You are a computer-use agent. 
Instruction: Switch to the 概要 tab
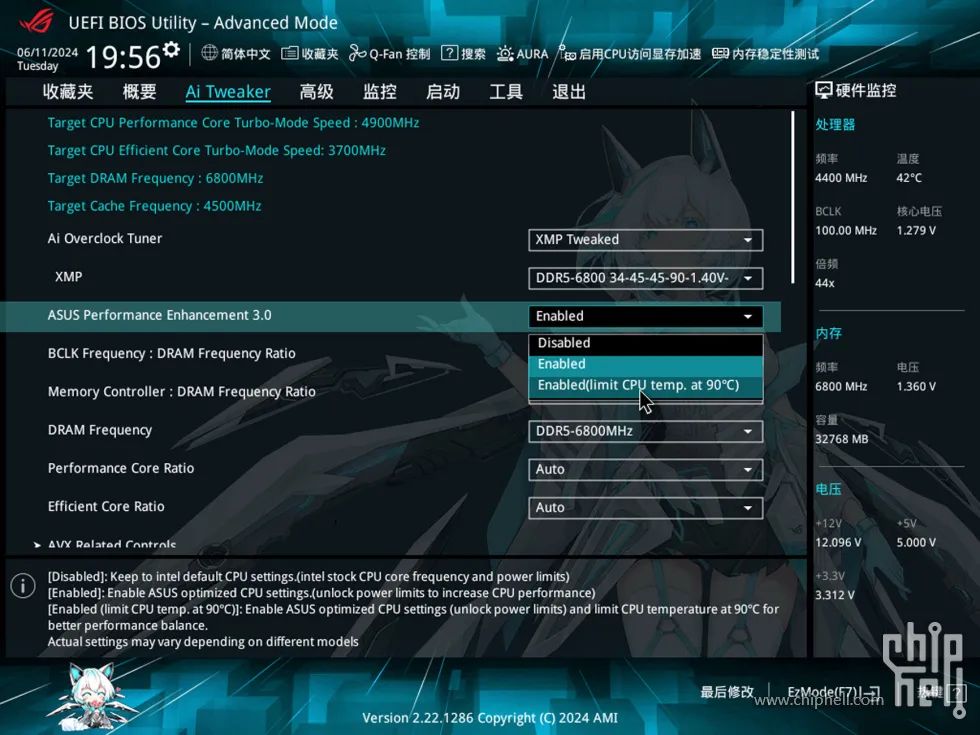tap(139, 92)
